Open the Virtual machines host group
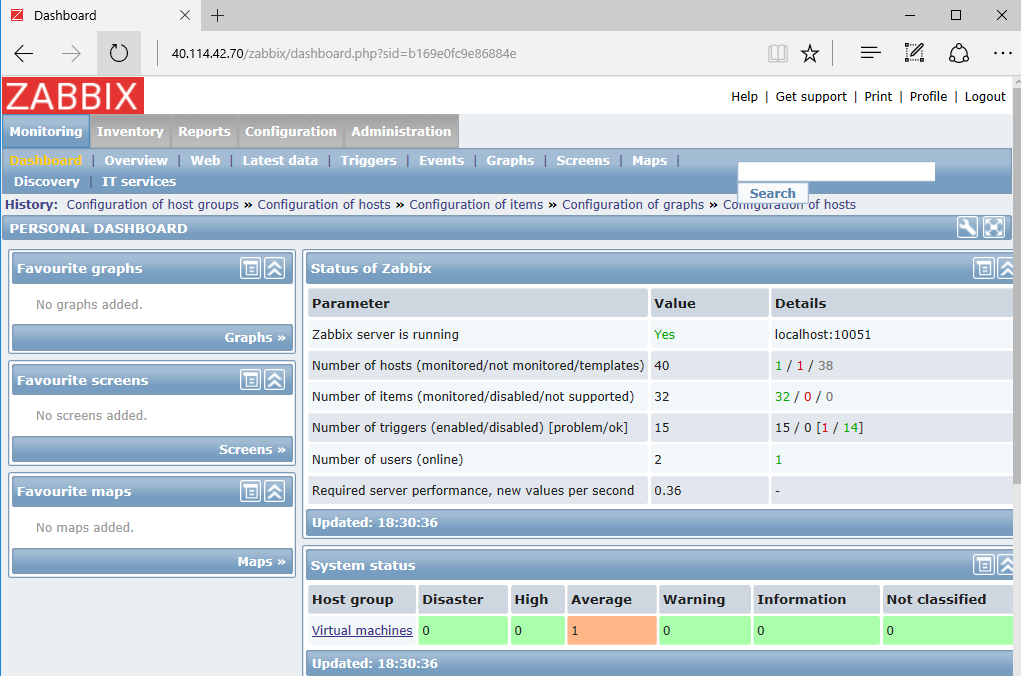The image size is (1021, 676). [362, 630]
